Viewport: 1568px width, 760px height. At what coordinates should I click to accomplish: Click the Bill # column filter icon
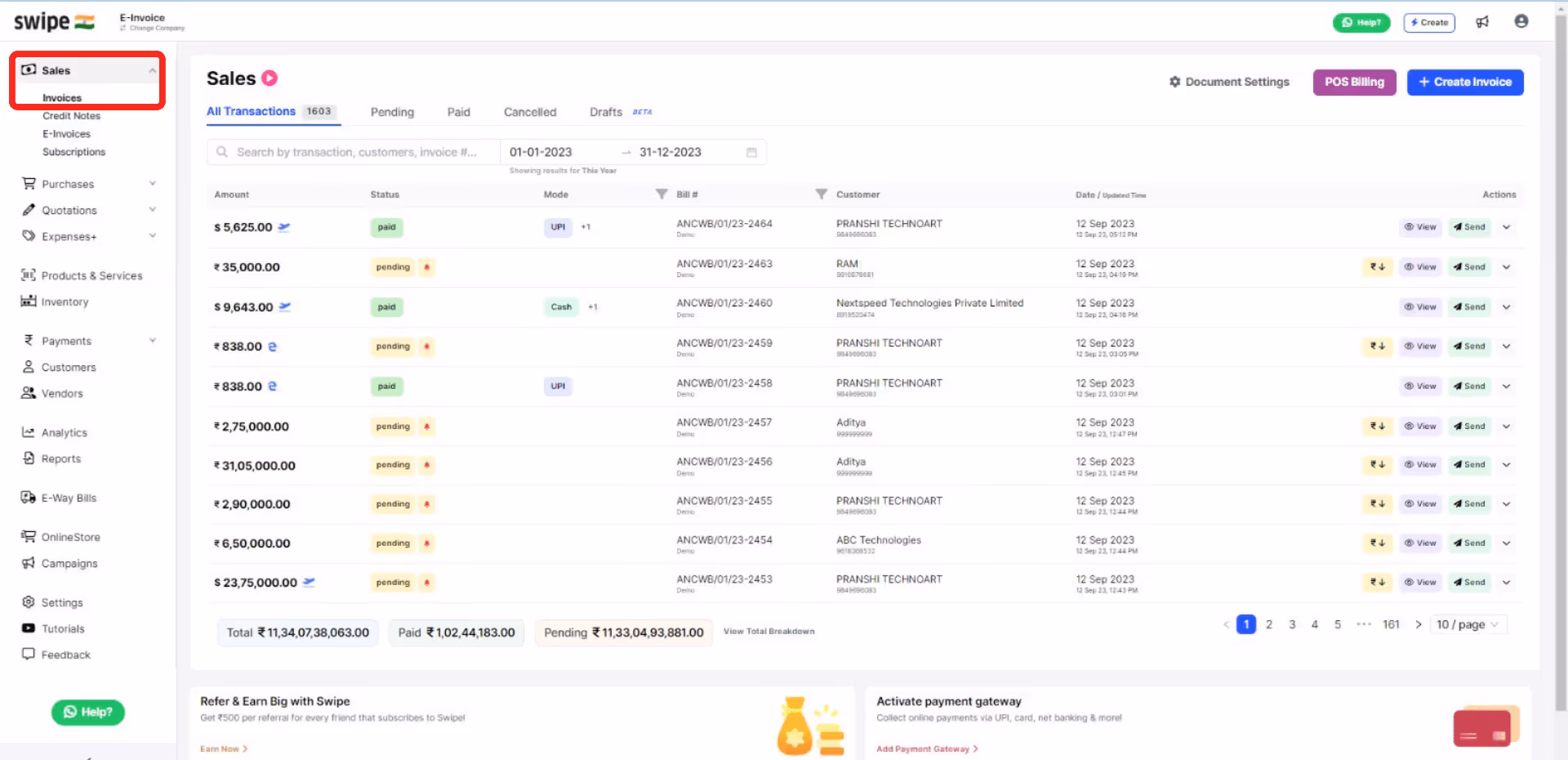[x=822, y=194]
